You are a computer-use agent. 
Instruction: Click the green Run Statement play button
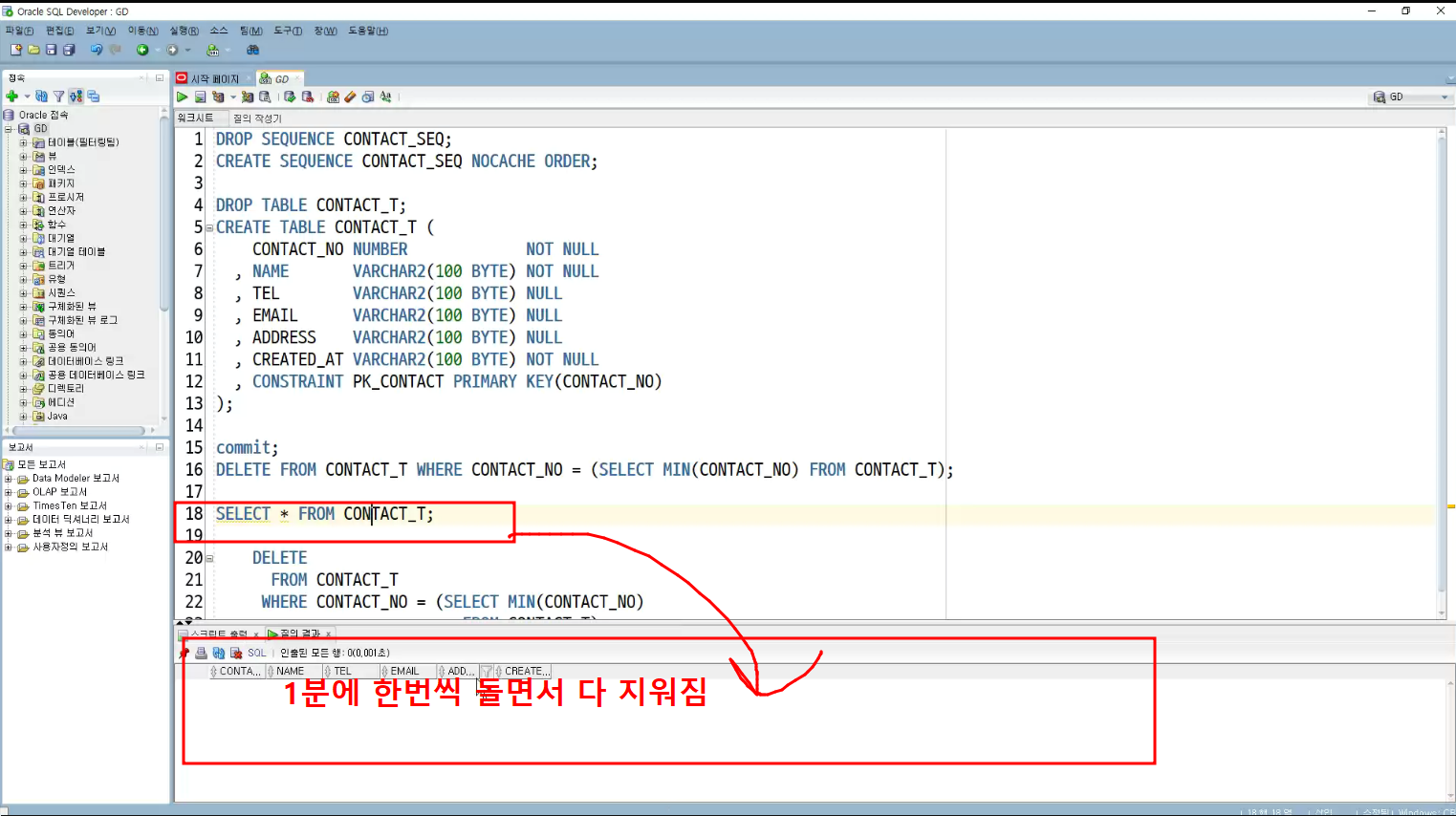pos(183,97)
